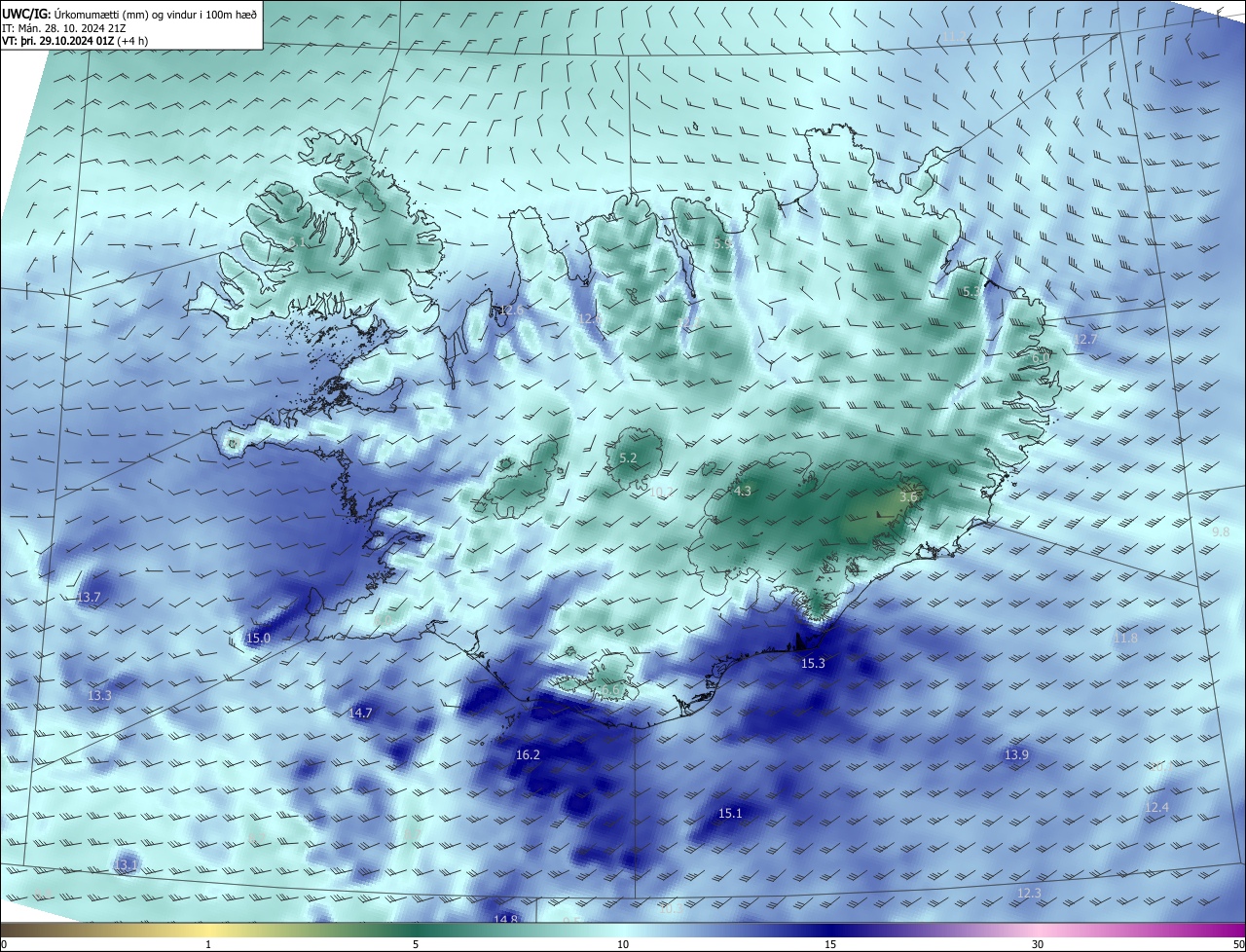The image size is (1246, 952).
Task: Click the 14.7 value label
Action: [x=360, y=713]
